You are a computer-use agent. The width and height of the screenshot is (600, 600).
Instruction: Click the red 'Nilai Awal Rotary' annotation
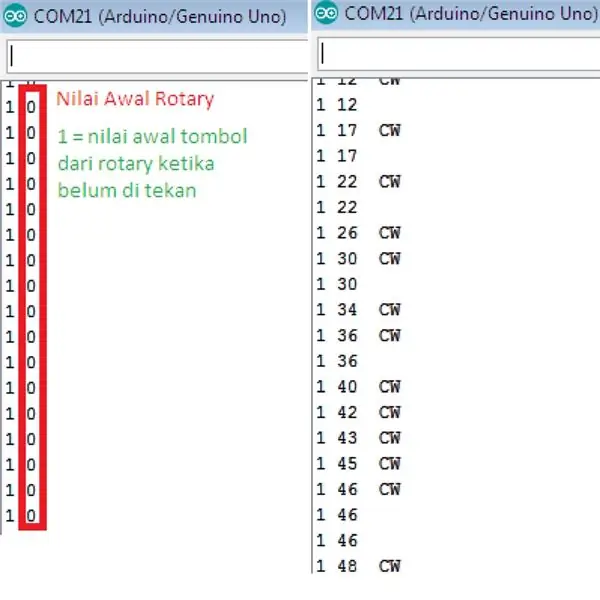pyautogui.click(x=135, y=99)
